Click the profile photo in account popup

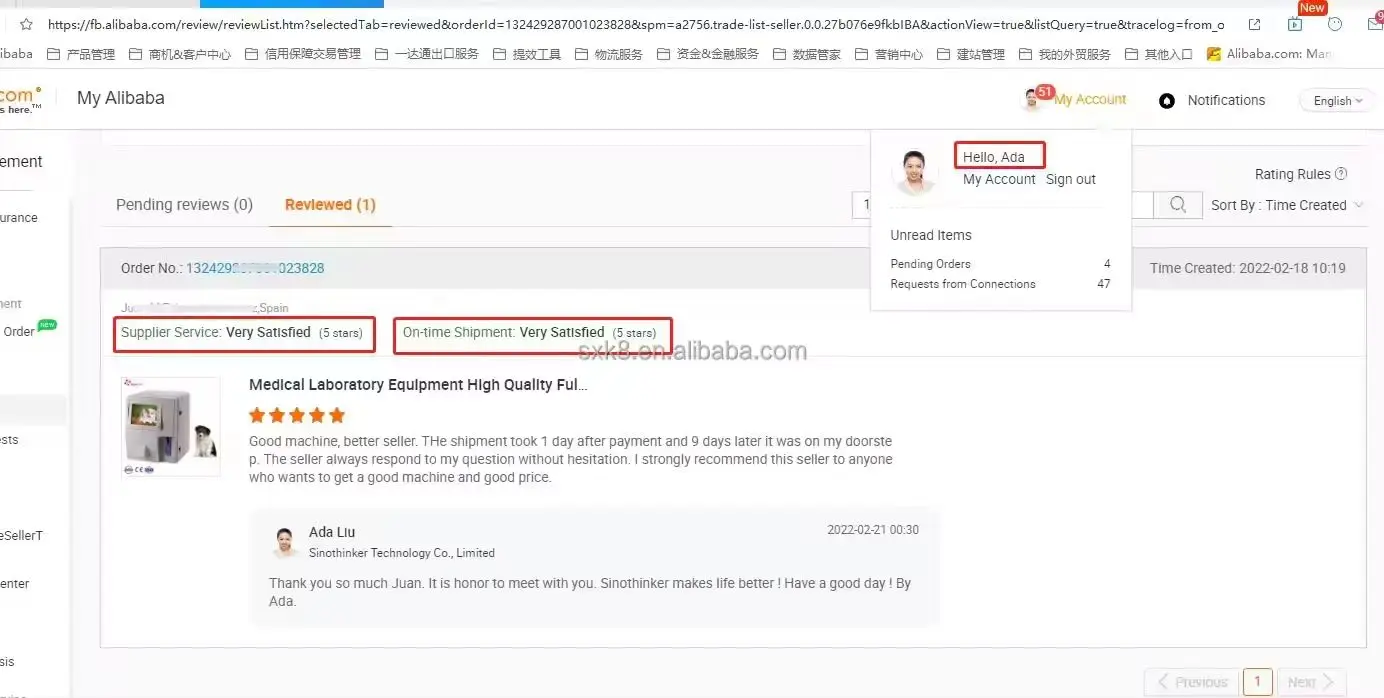click(914, 172)
